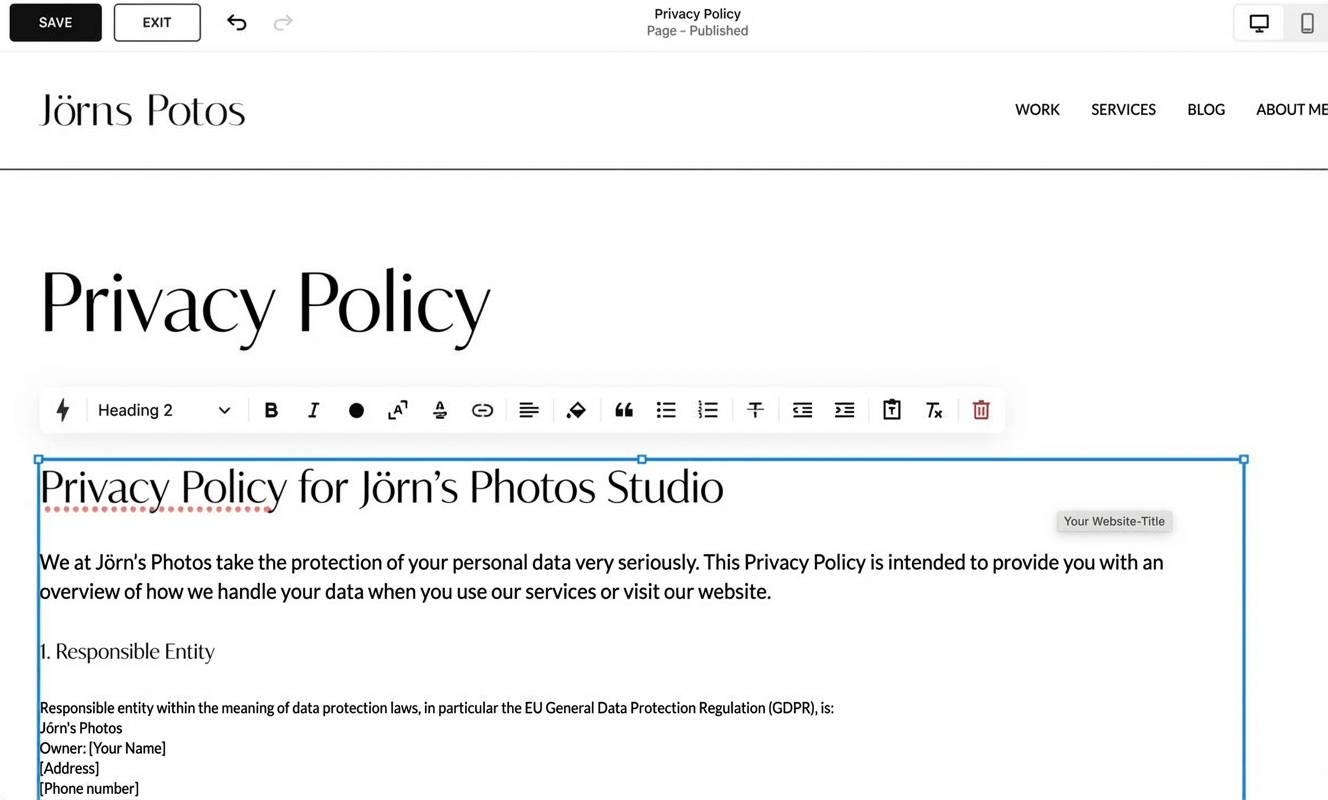Open the highlight color options
Viewport: 1328px width, 800px height.
click(x=576, y=410)
